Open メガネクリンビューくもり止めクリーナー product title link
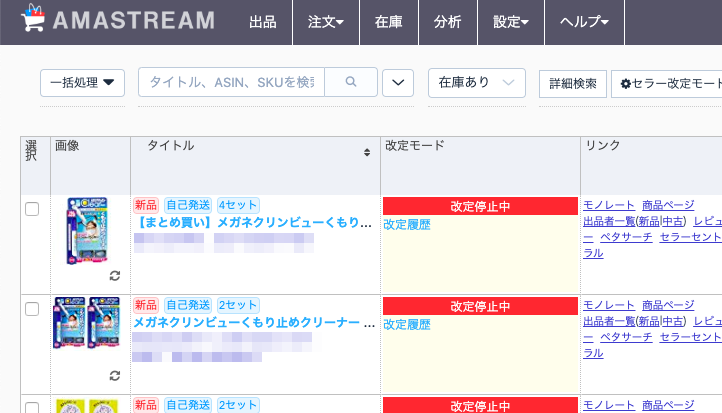This screenshot has width=722, height=413. pyautogui.click(x=254, y=322)
